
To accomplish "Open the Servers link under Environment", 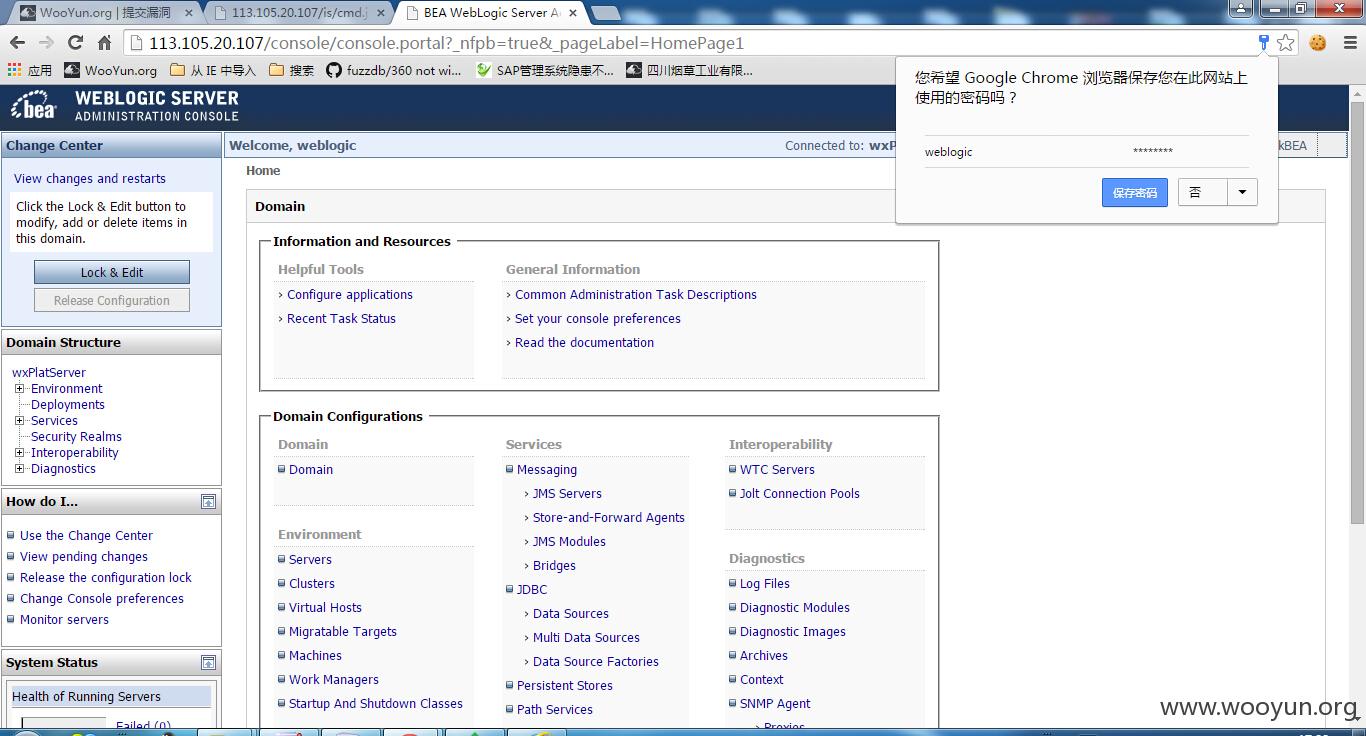I will coord(310,560).
